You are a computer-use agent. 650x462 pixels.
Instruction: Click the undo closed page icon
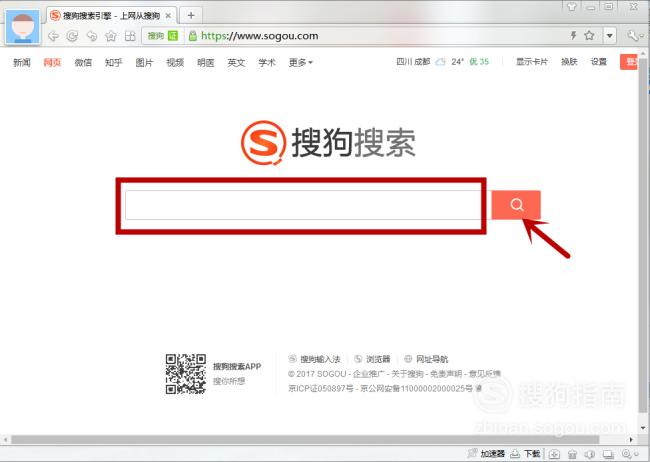pos(92,36)
